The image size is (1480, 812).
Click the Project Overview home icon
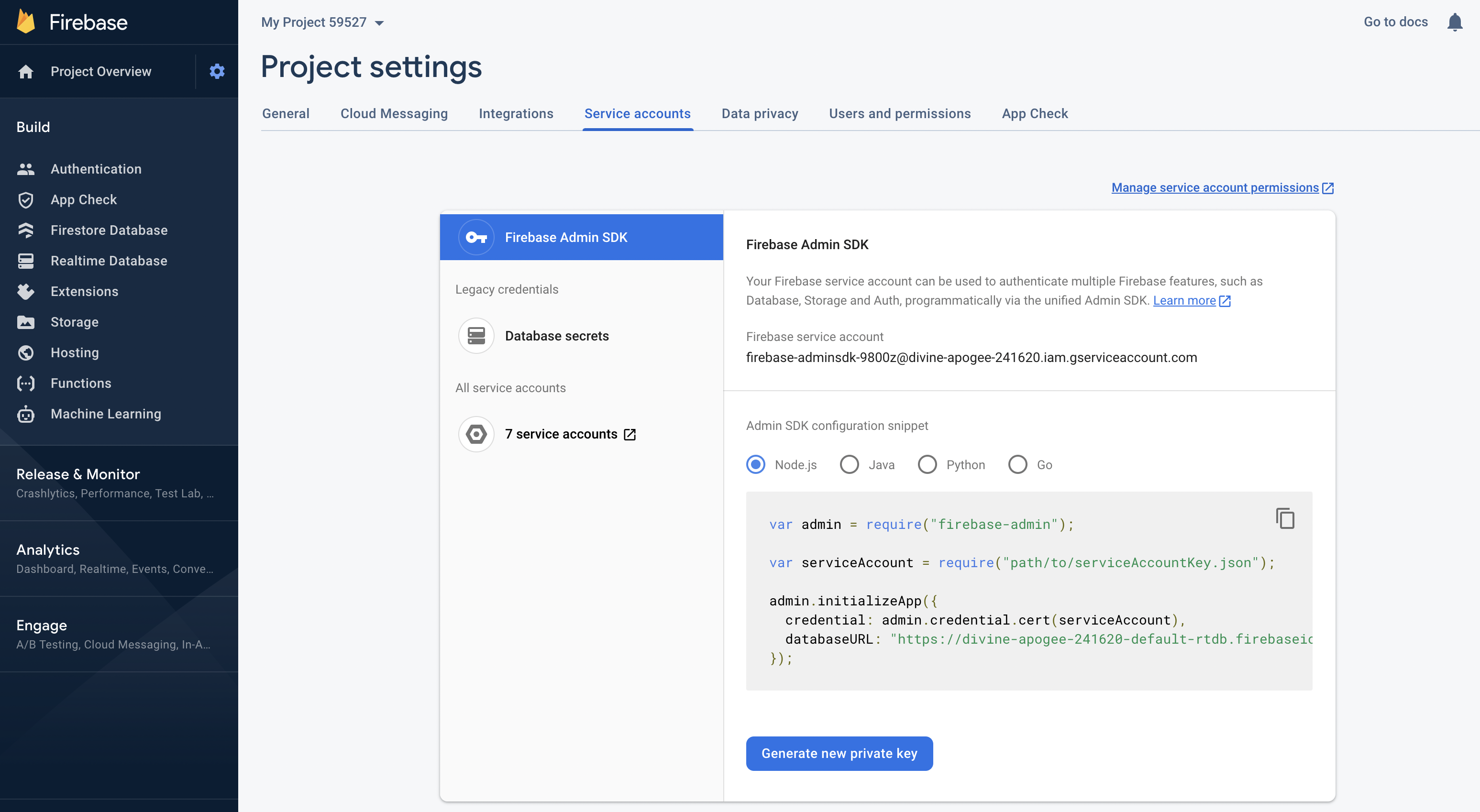point(25,71)
